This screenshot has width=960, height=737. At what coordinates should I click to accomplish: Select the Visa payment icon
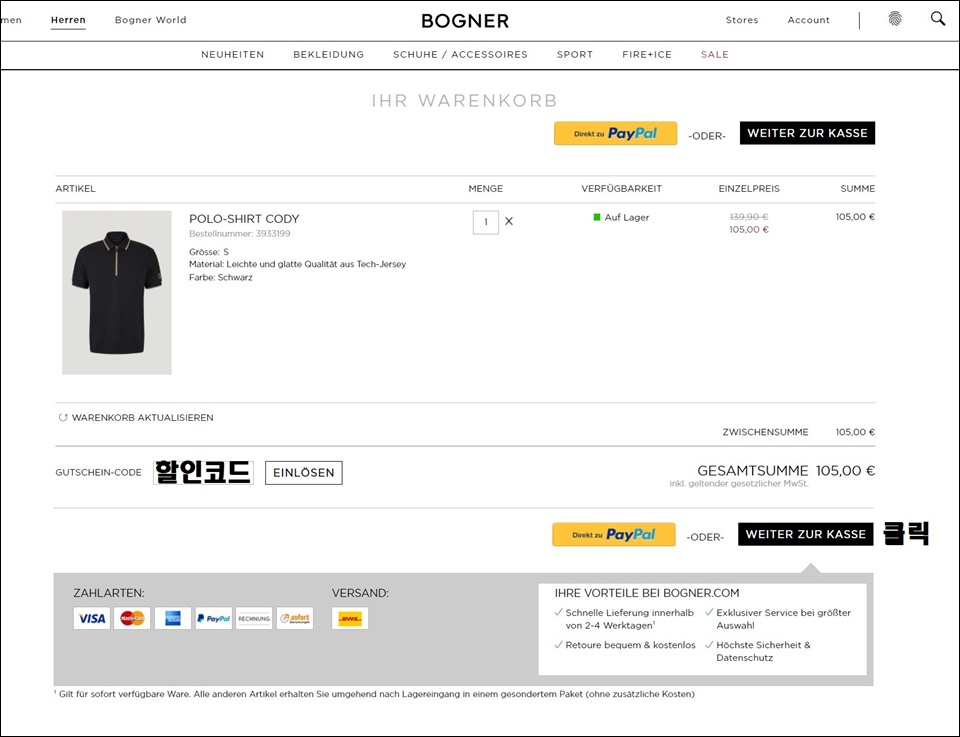(x=92, y=618)
